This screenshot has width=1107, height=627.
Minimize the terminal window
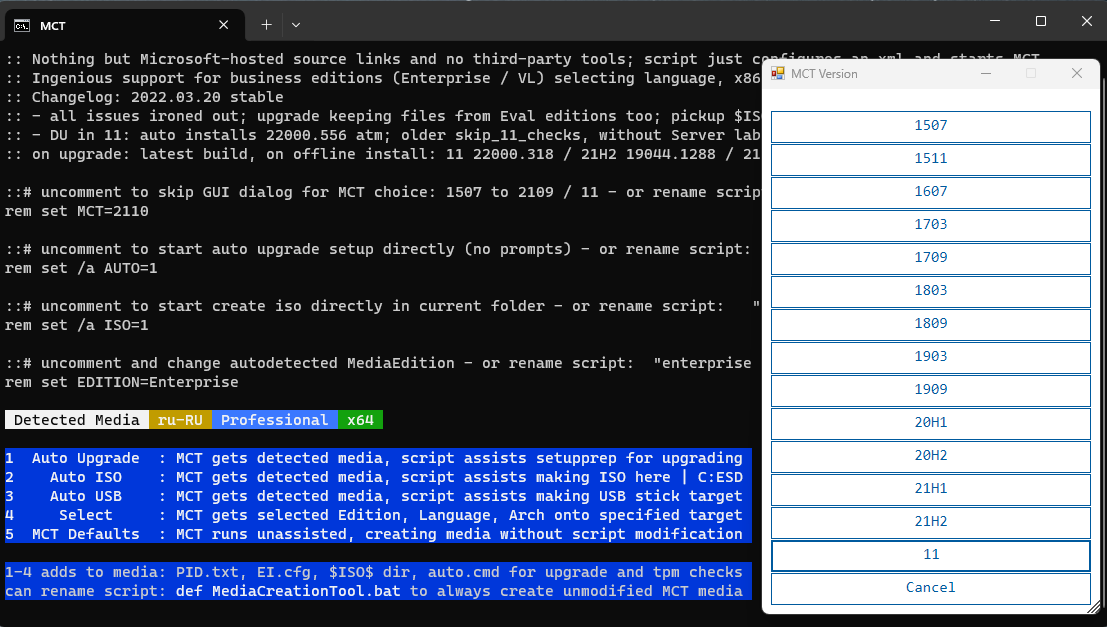tap(995, 21)
